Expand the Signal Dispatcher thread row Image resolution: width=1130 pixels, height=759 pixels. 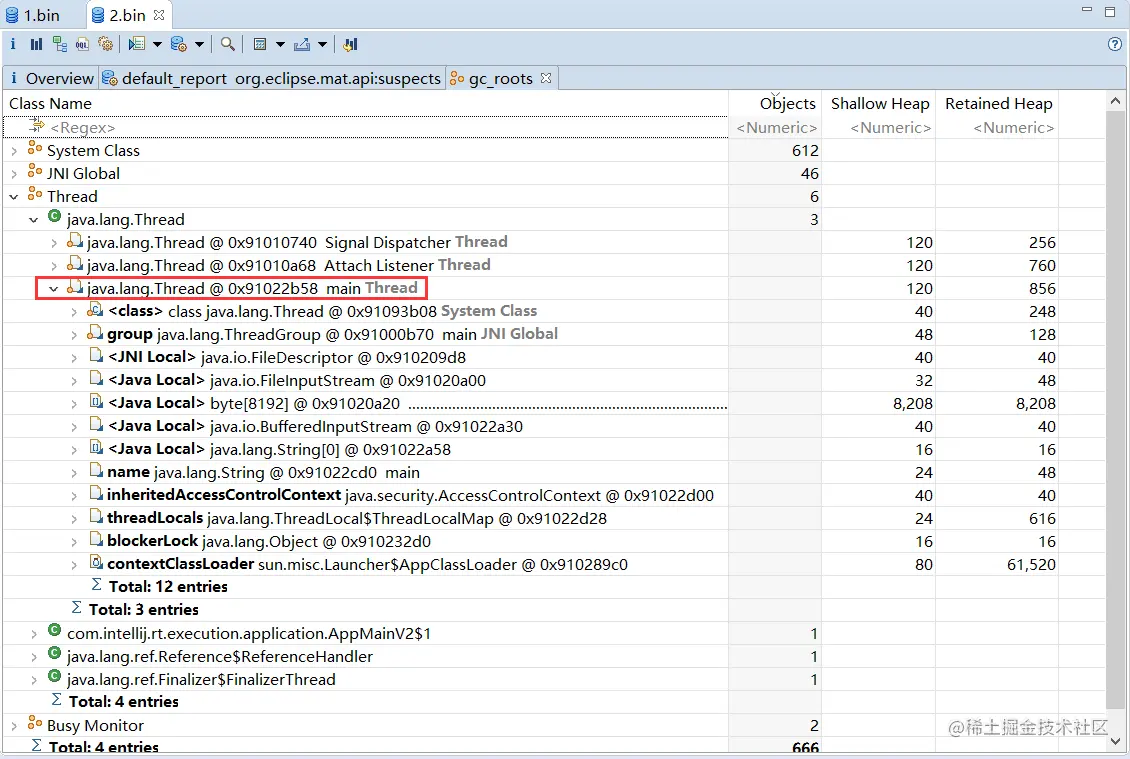tap(53, 244)
